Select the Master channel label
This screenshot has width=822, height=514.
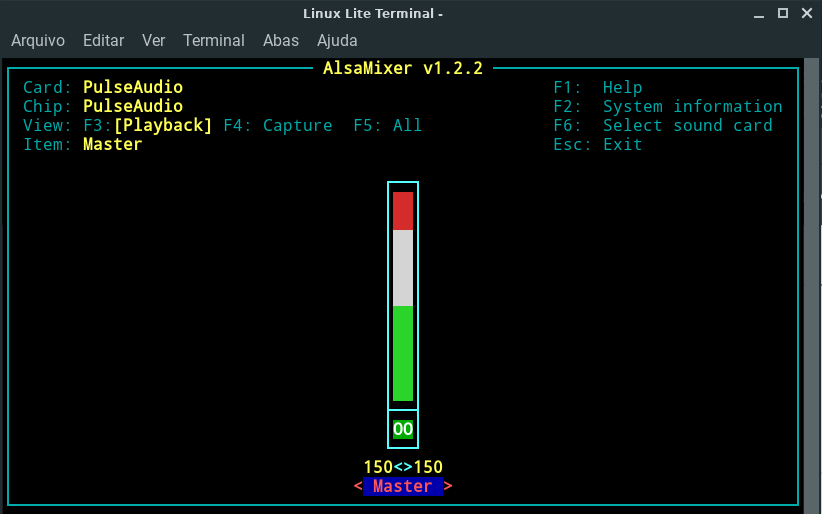pyautogui.click(x=403, y=486)
